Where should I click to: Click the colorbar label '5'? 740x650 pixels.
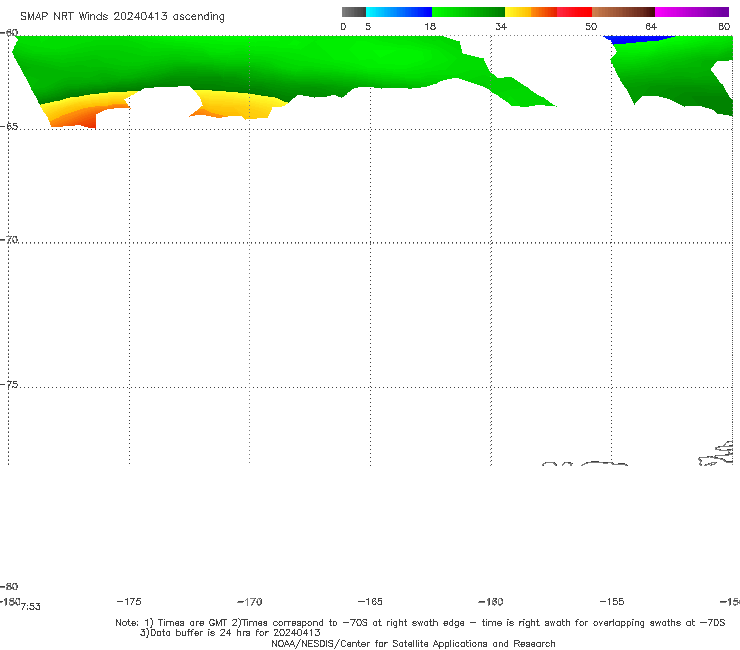point(368,26)
